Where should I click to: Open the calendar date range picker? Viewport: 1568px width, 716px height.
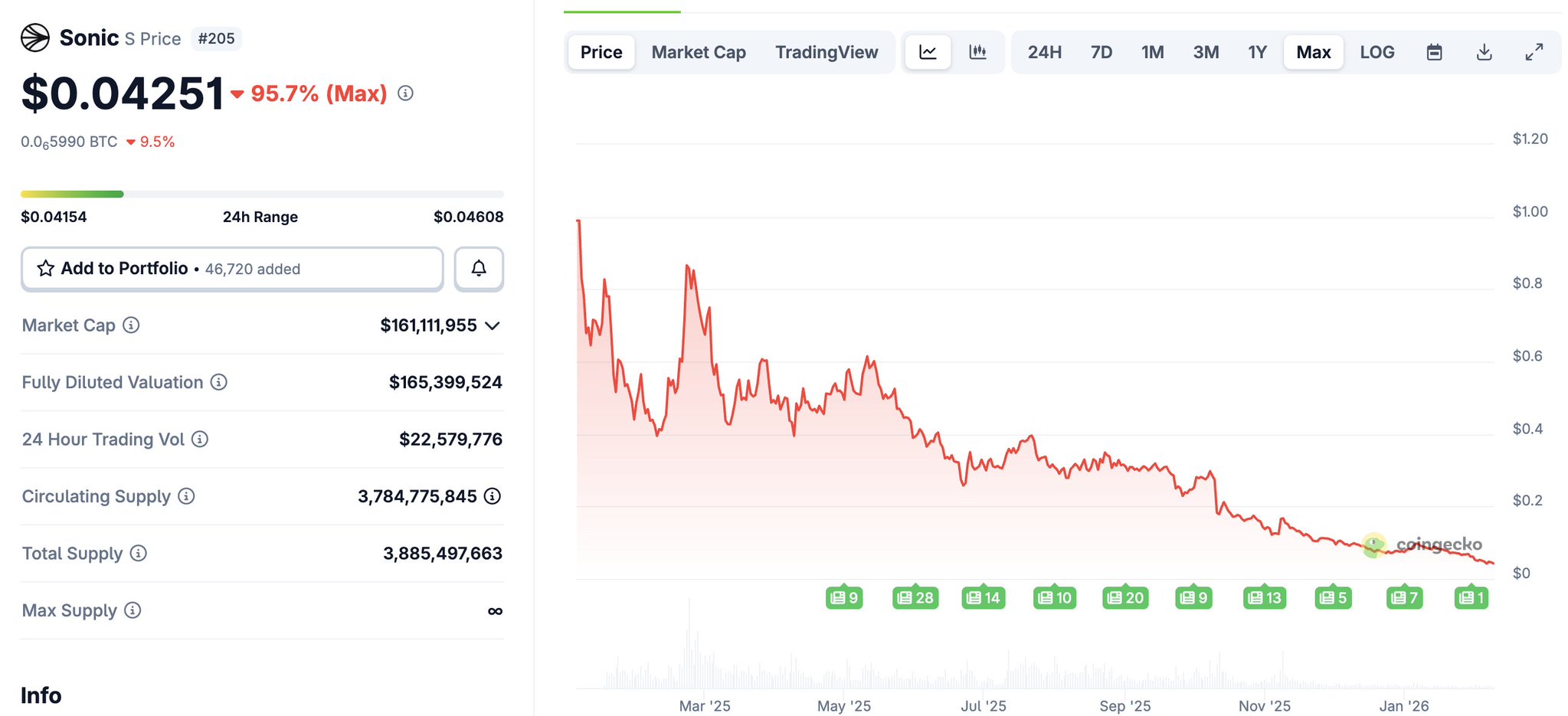pyautogui.click(x=1434, y=52)
